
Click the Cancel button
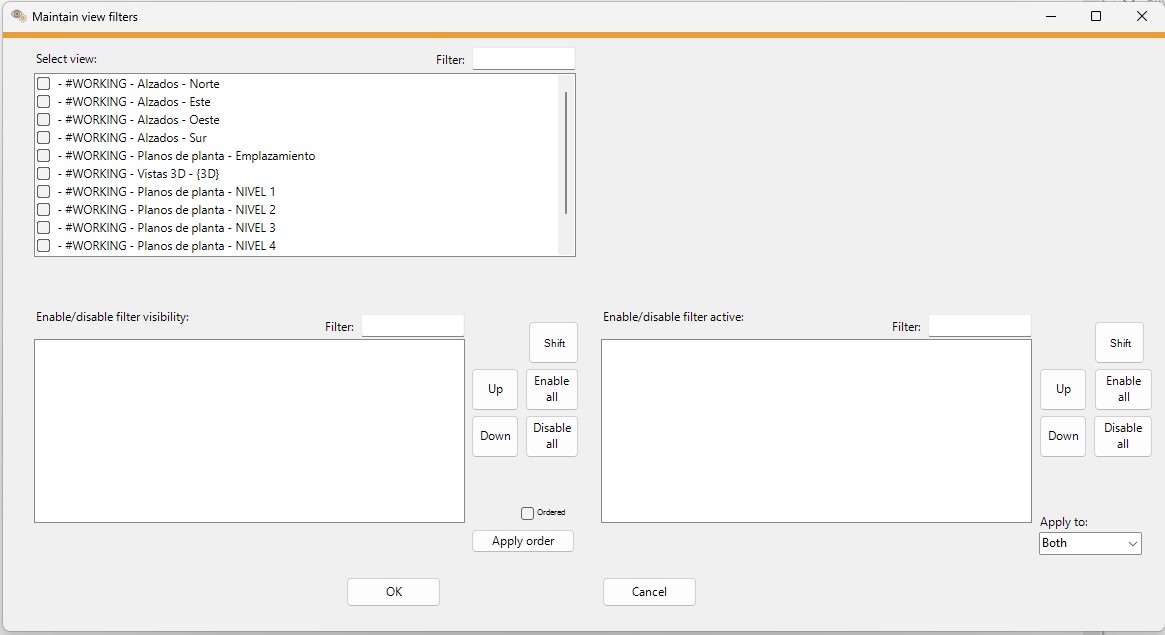click(x=648, y=591)
